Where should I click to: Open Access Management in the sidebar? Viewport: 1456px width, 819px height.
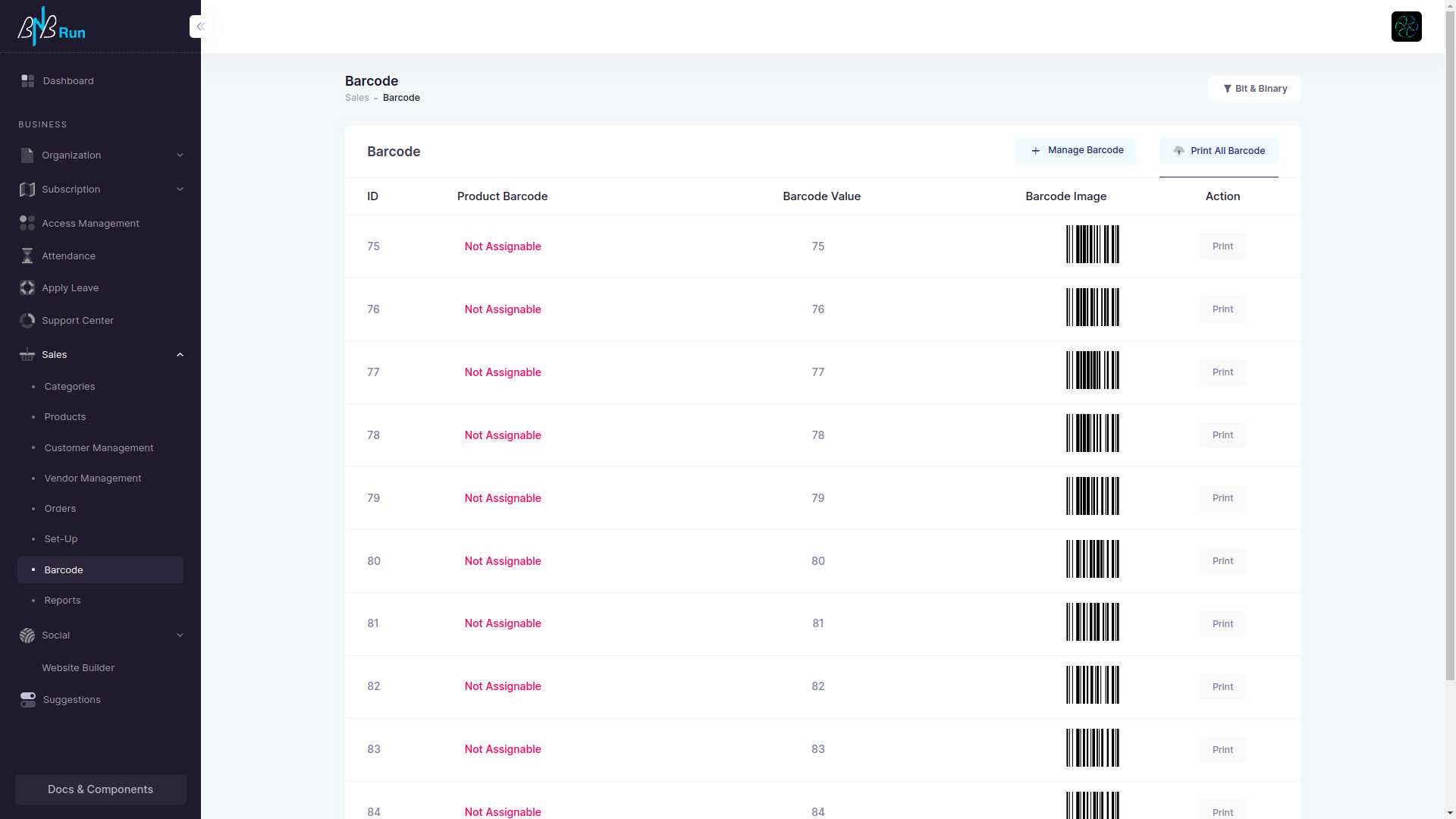100,223
